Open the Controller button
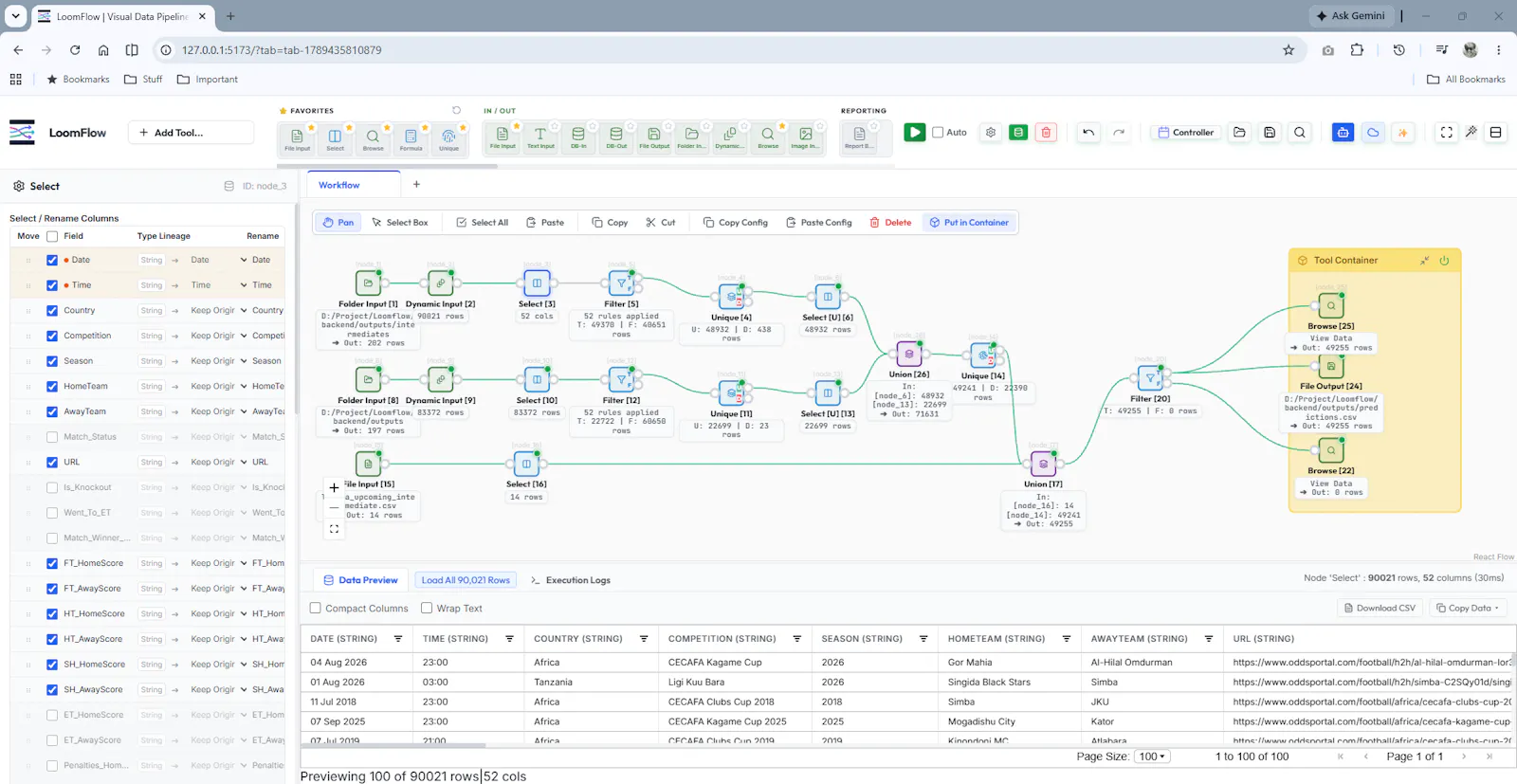 1185,133
